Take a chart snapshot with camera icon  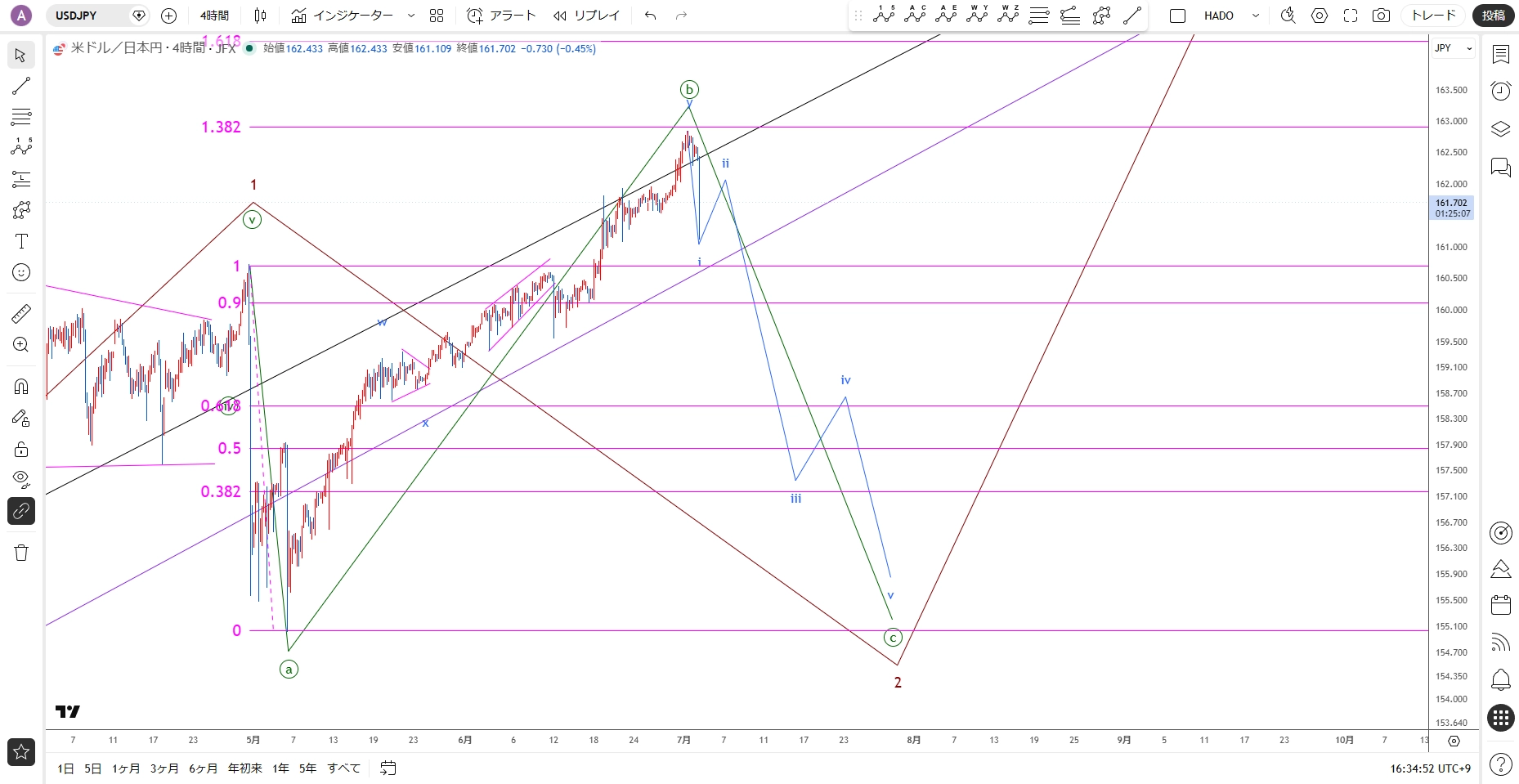(x=1381, y=16)
